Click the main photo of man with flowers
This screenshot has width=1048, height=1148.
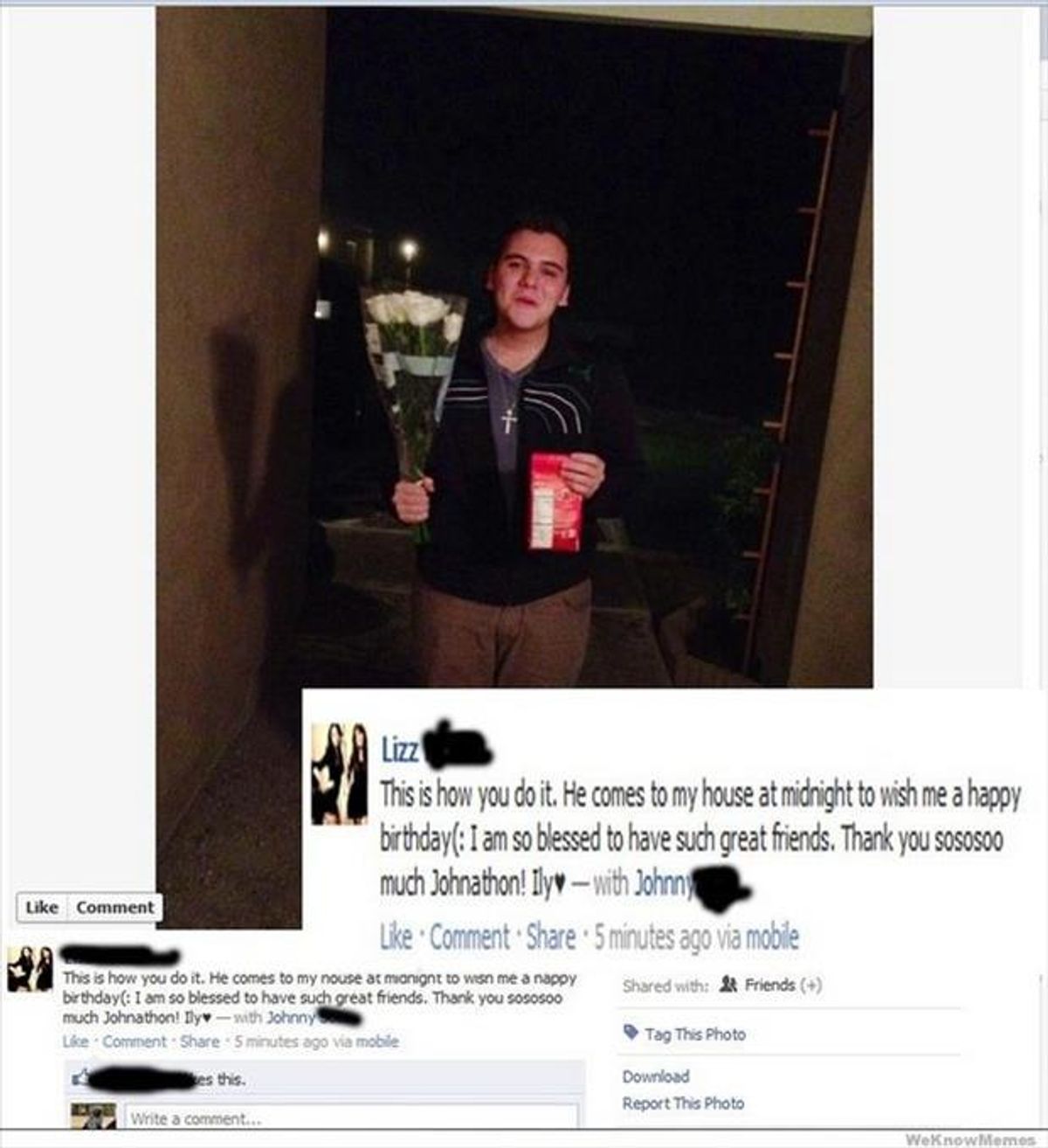click(514, 349)
